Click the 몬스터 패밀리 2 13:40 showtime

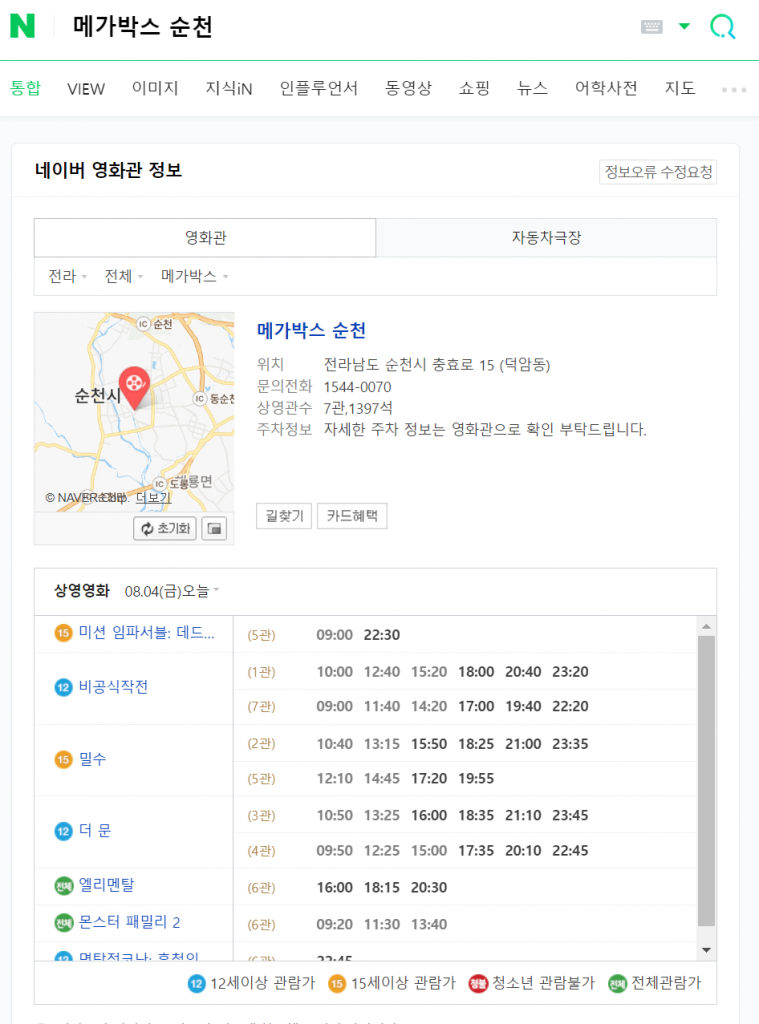[x=428, y=925]
